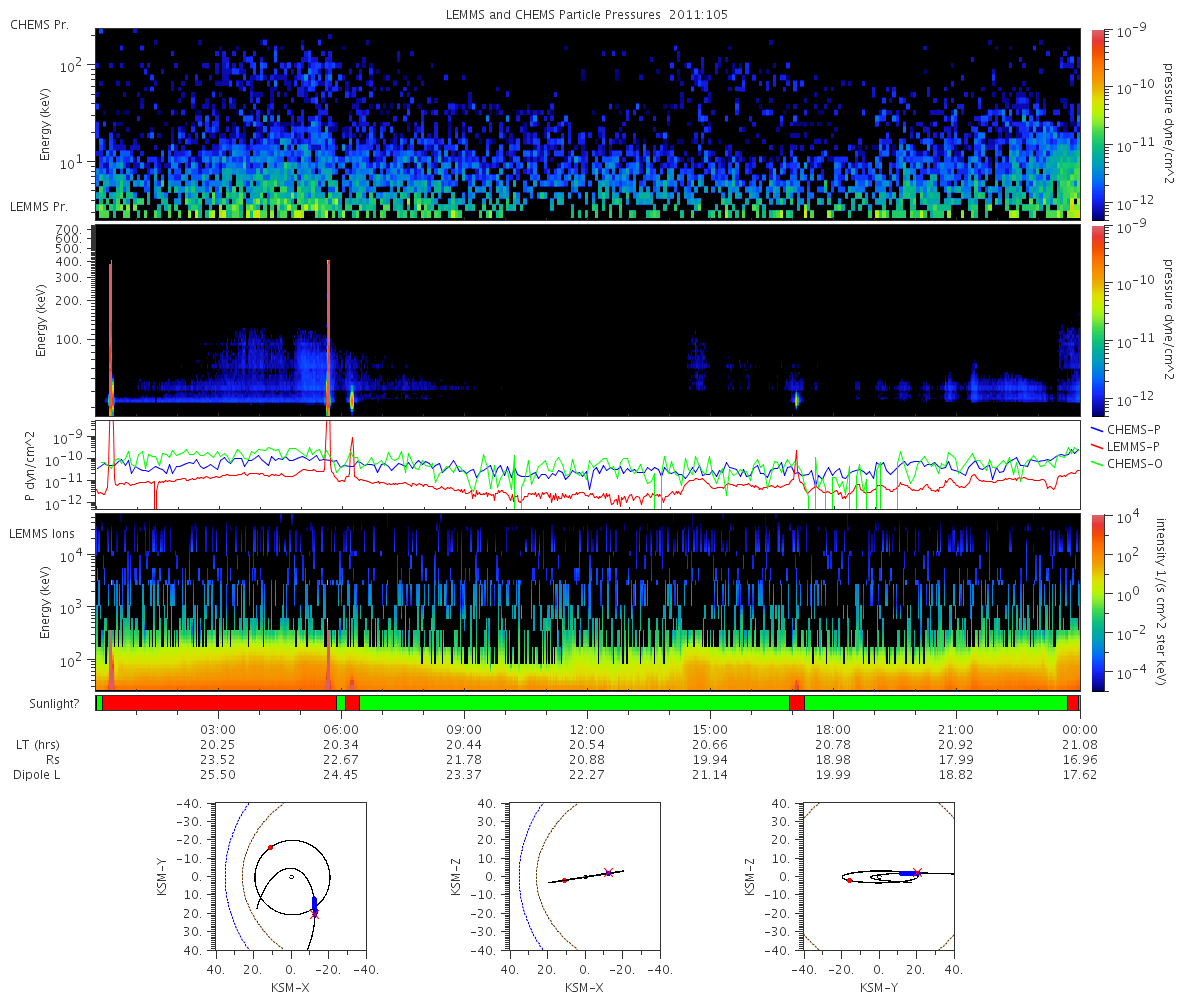Screen dimensions: 1200x1000
Task: Click the LEMMS pressure color bar
Action: [x=1097, y=321]
